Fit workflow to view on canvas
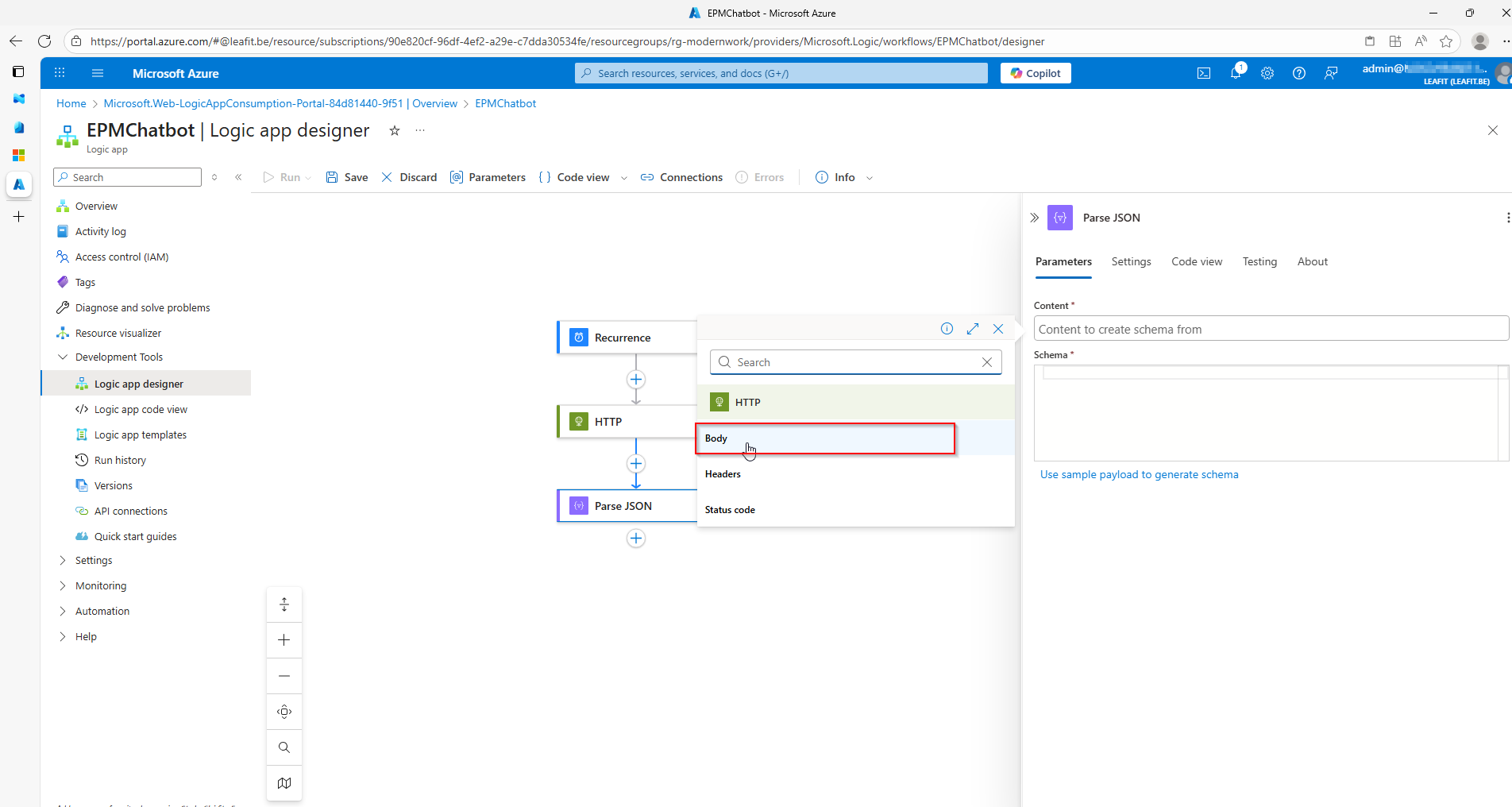 [284, 712]
